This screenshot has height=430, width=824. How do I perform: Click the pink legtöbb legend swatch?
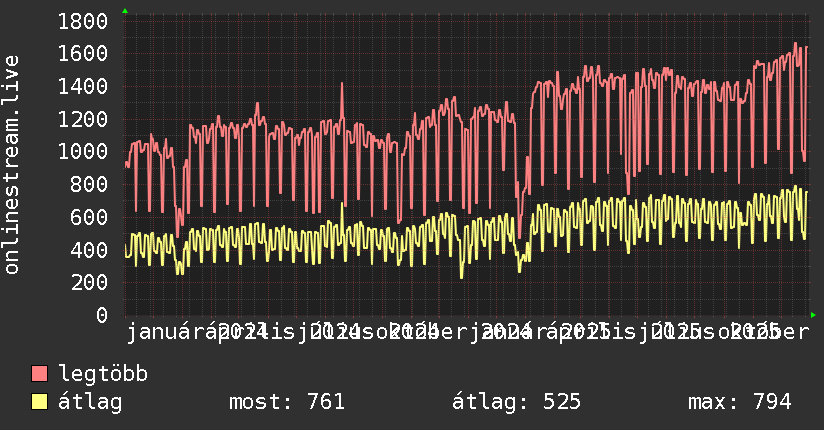tap(39, 373)
